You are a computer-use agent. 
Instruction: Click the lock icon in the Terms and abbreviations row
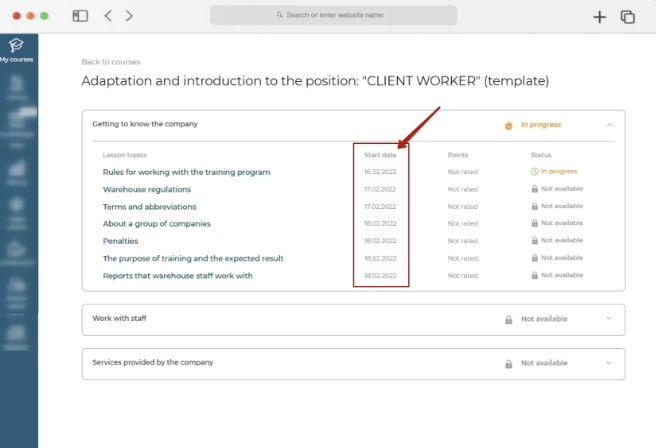(x=534, y=206)
